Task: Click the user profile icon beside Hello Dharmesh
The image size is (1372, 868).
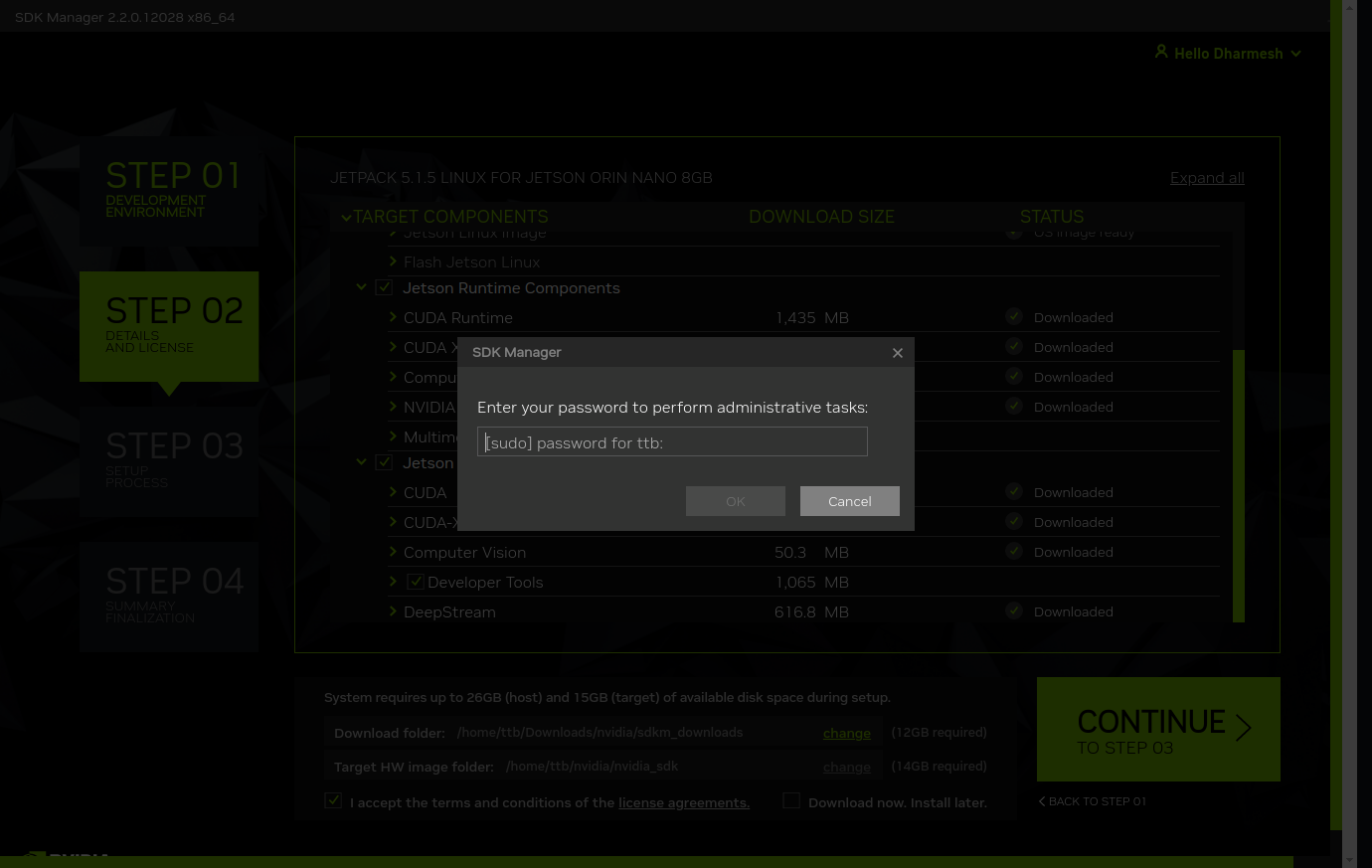Action: coord(1160,52)
